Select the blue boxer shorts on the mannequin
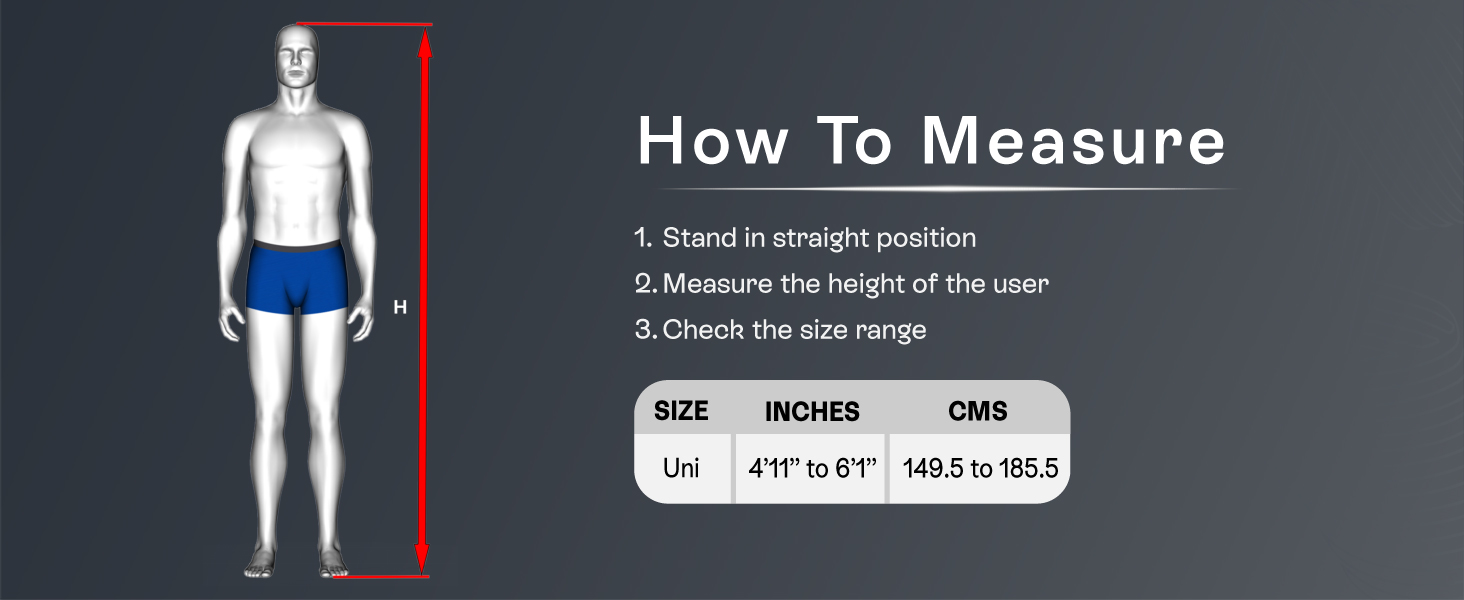Screen dimensions: 1464x600 pyautogui.click(x=296, y=282)
